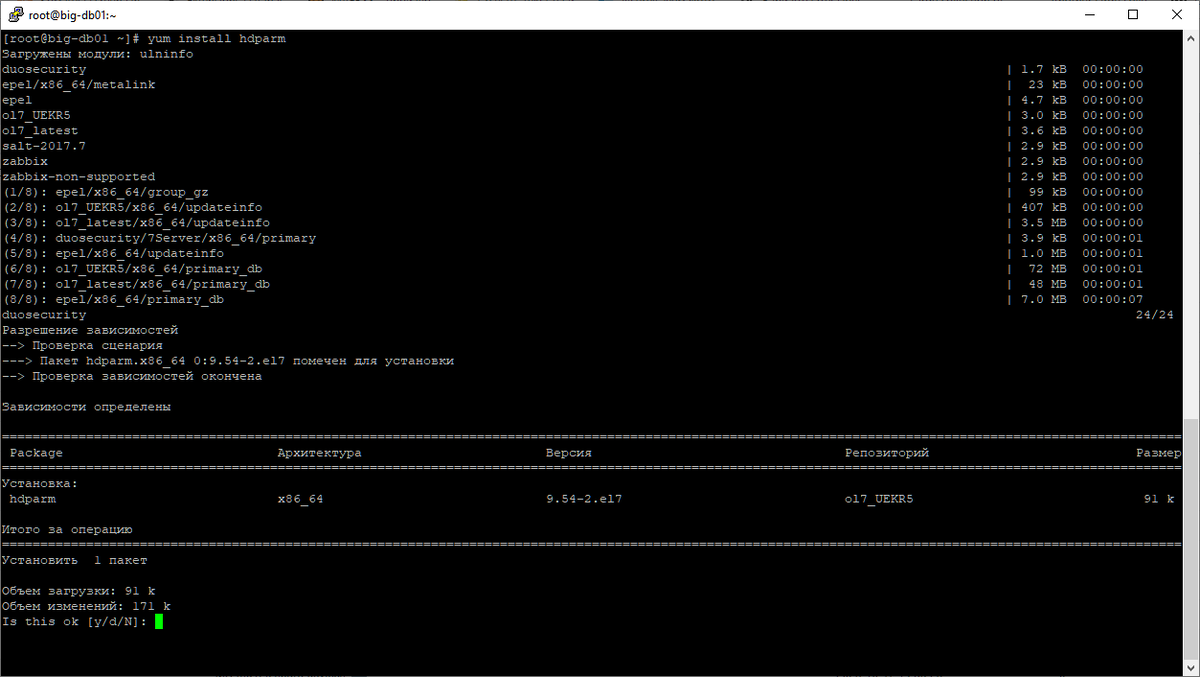This screenshot has width=1200, height=677.
Task: Click the 'duosecurity' repo line at top
Action: [44, 69]
